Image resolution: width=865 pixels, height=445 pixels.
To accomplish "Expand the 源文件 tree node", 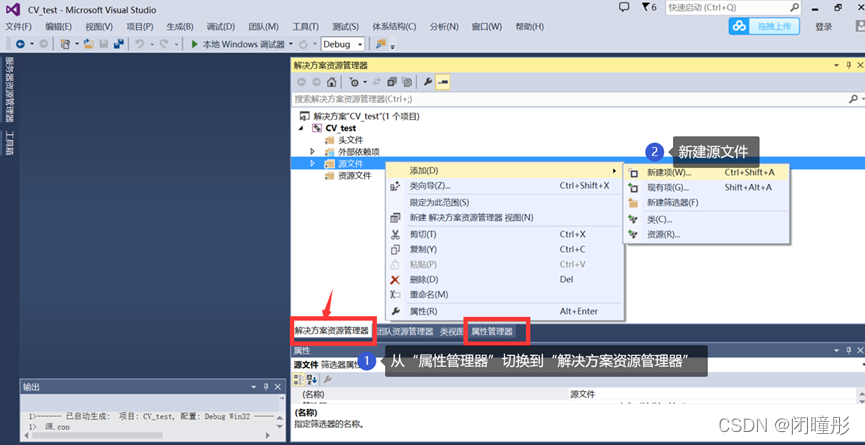I will click(312, 163).
